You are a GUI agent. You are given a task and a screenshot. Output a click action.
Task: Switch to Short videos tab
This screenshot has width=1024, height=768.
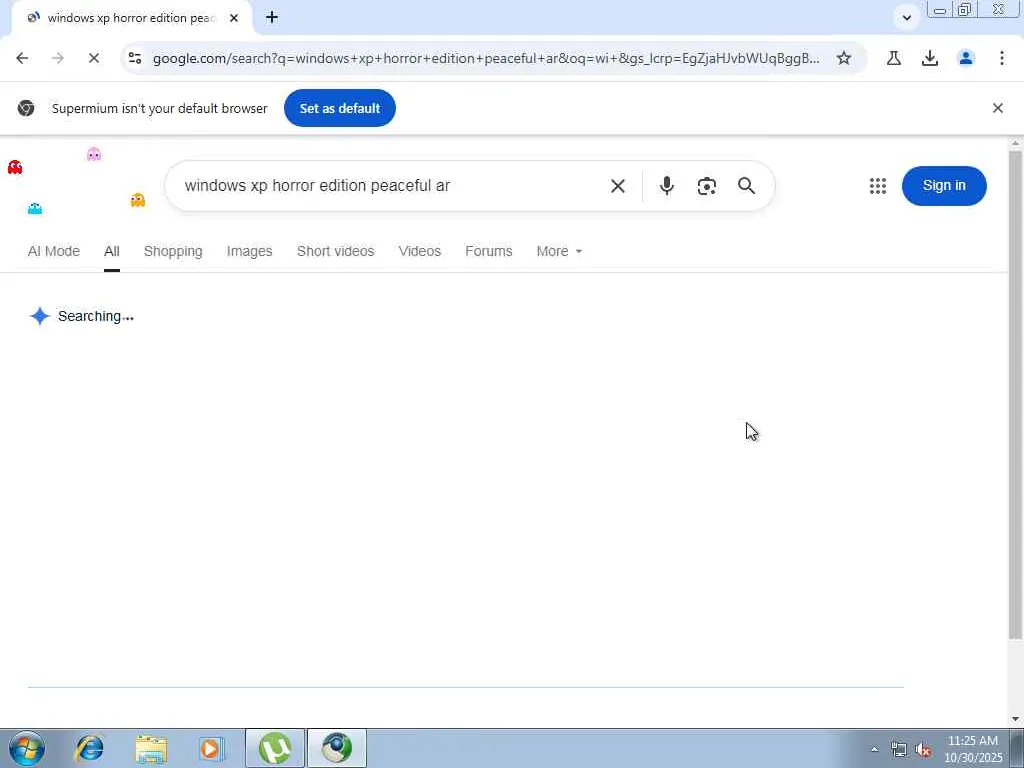tap(336, 251)
